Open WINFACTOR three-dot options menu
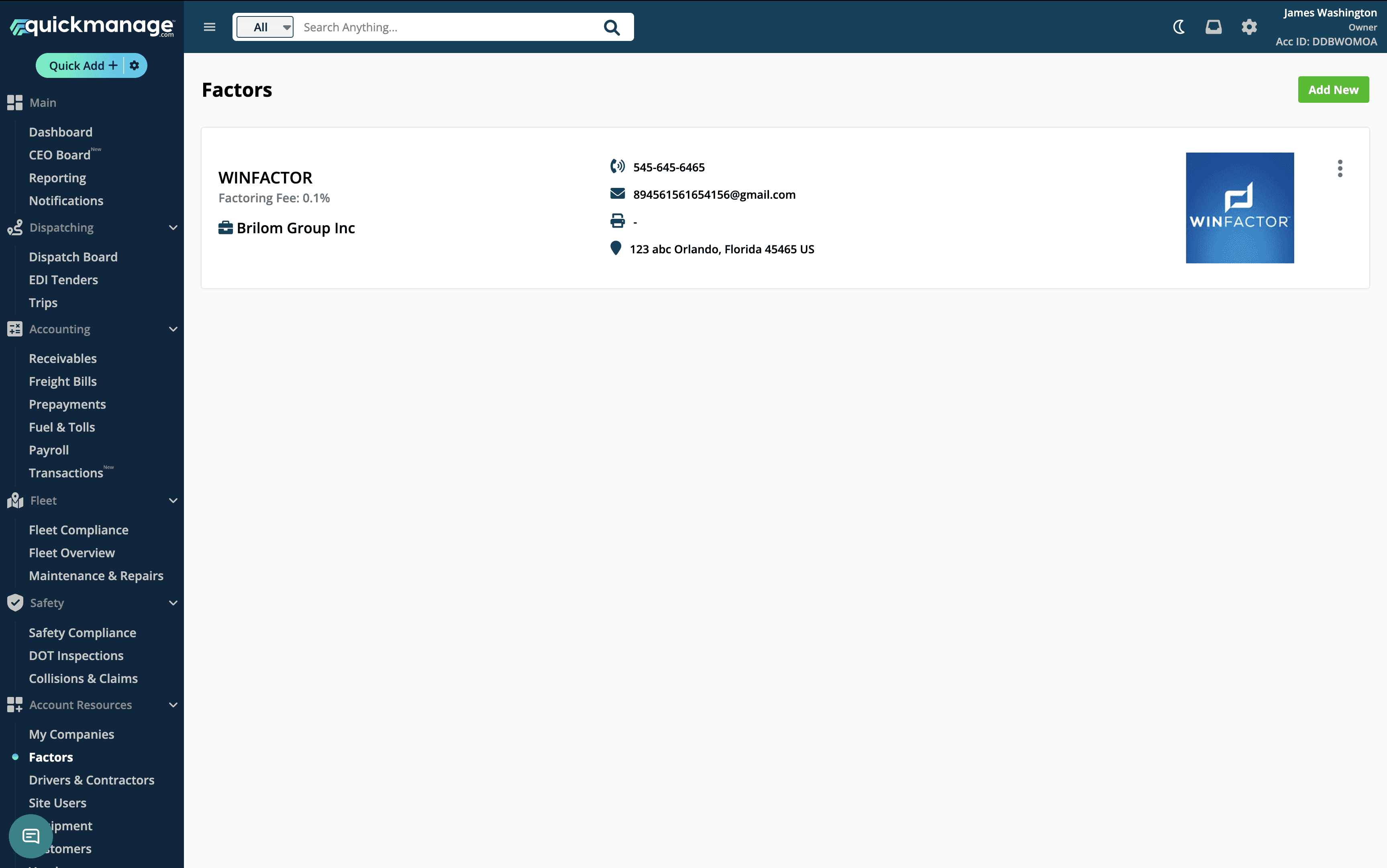Screen dimensions: 1387x868 click(1340, 168)
